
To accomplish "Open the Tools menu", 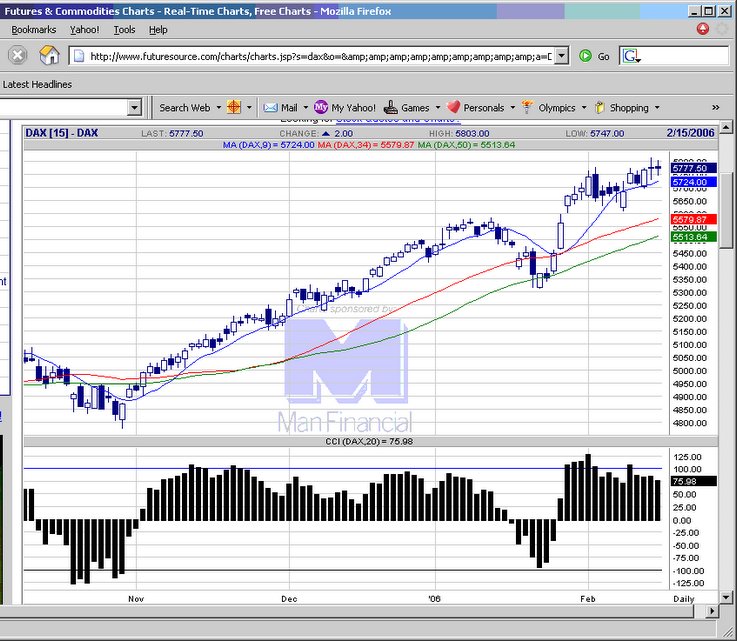I will point(125,30).
